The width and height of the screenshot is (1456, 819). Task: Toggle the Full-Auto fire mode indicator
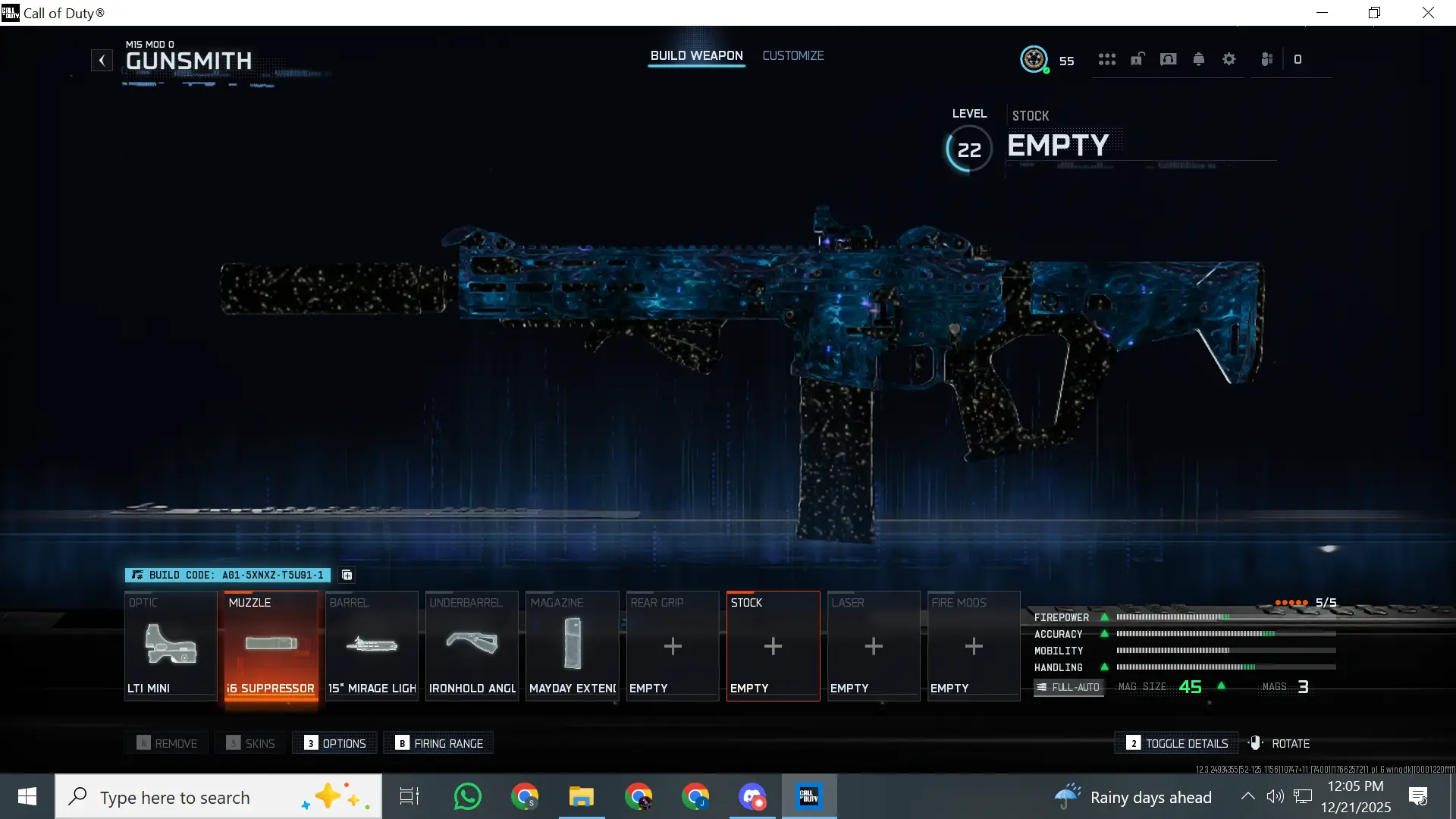point(1068,687)
